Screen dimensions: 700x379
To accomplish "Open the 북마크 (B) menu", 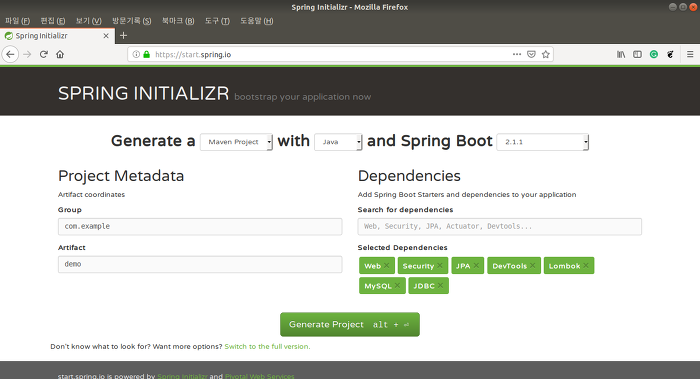I will 178,21.
